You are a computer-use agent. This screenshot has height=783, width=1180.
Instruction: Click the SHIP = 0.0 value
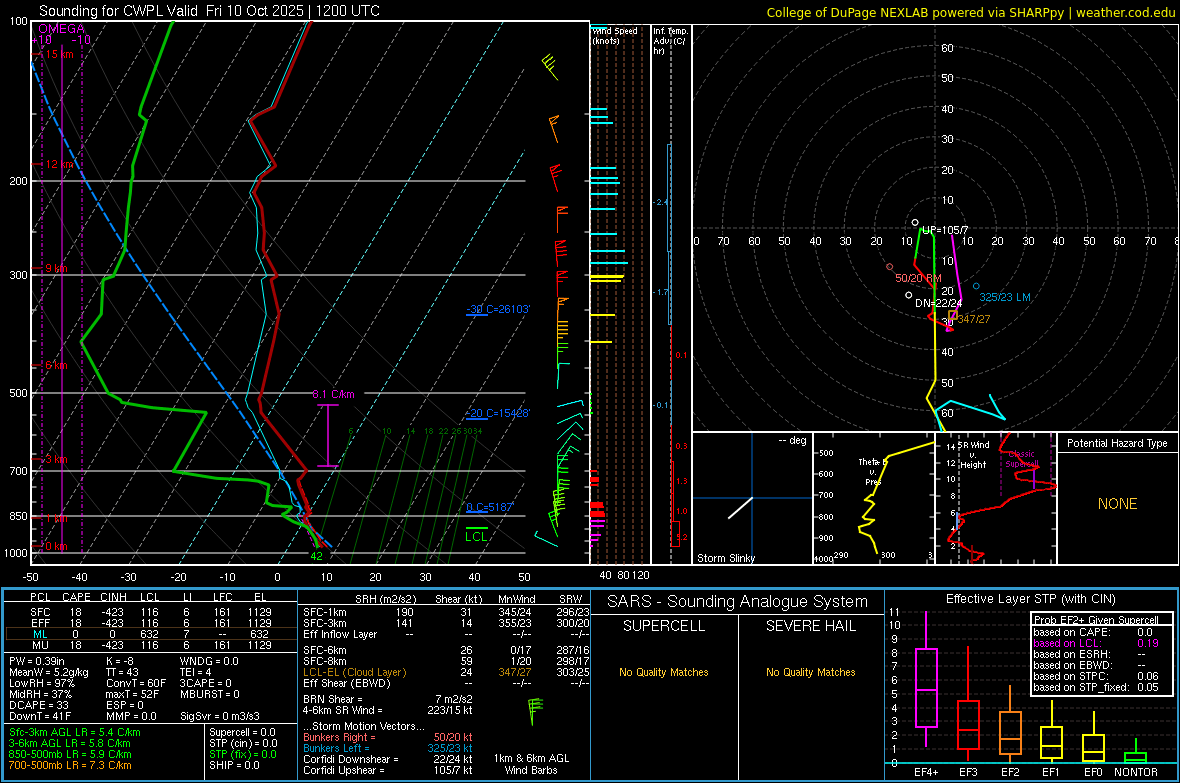(234, 765)
